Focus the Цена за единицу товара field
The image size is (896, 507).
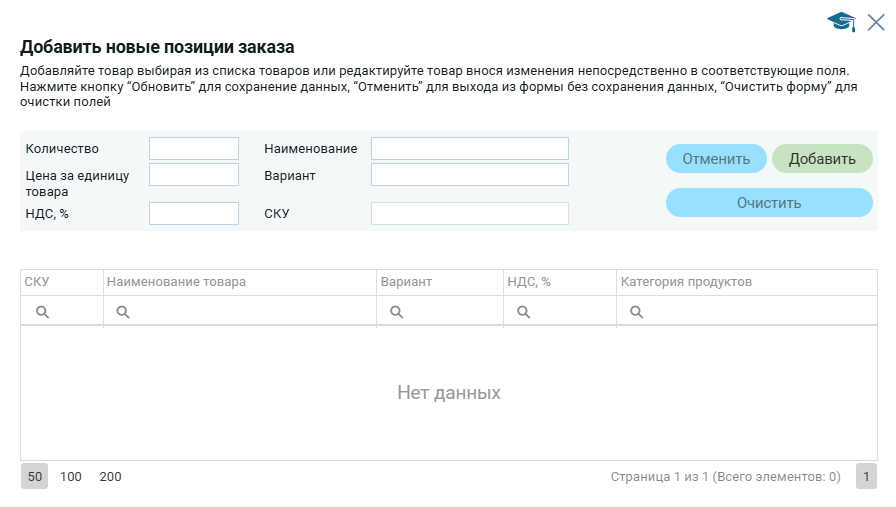pos(194,175)
